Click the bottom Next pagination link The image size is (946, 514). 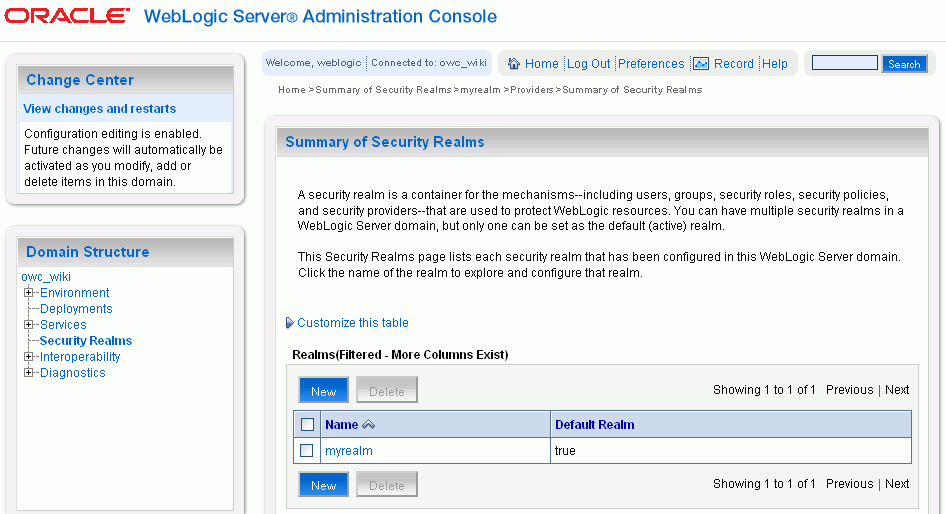[897, 484]
